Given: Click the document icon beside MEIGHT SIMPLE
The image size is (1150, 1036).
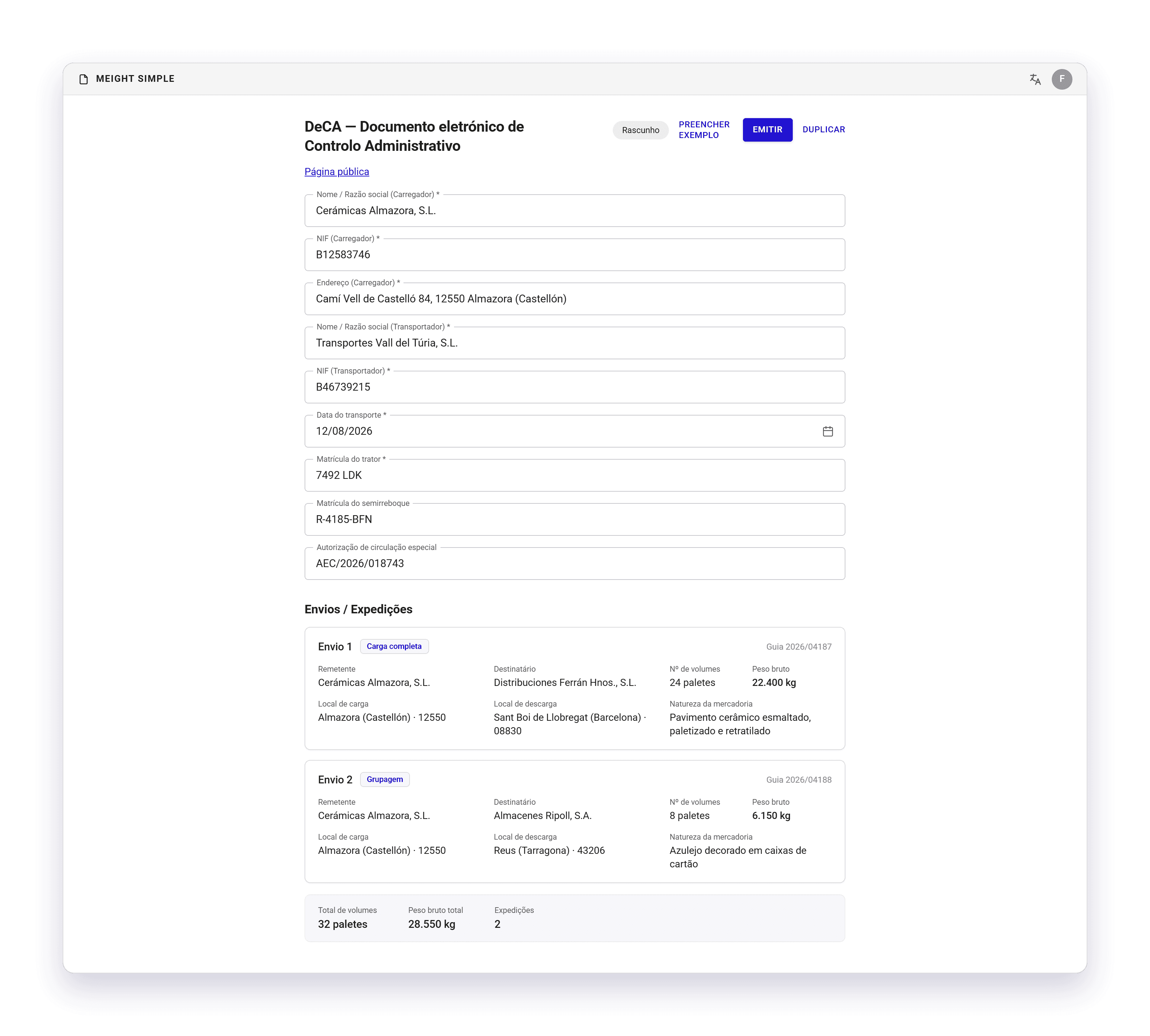Looking at the screenshot, I should (84, 79).
